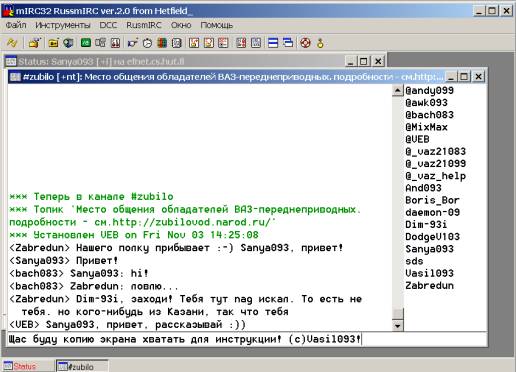Select daemon-09 in nick list
516x372 pixels.
pyautogui.click(x=432, y=212)
